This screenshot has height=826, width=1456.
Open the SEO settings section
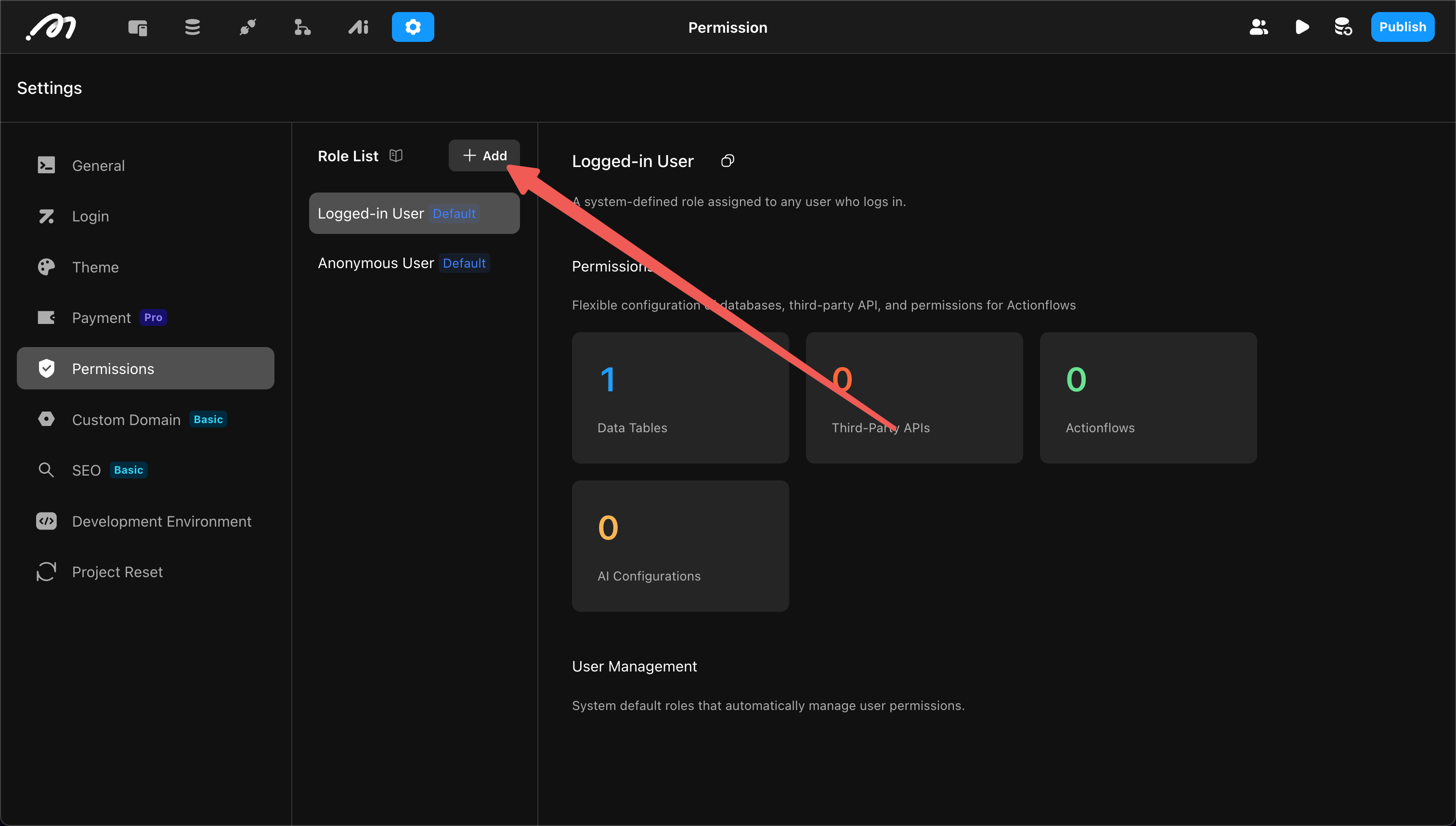point(145,470)
